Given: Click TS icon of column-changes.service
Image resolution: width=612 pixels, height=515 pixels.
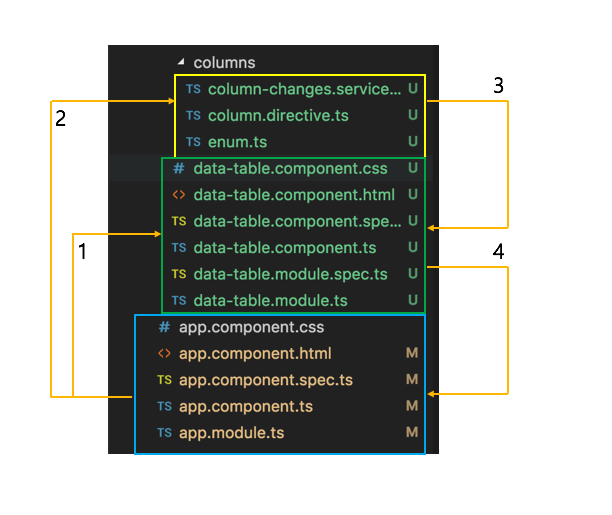Looking at the screenshot, I should tap(193, 89).
